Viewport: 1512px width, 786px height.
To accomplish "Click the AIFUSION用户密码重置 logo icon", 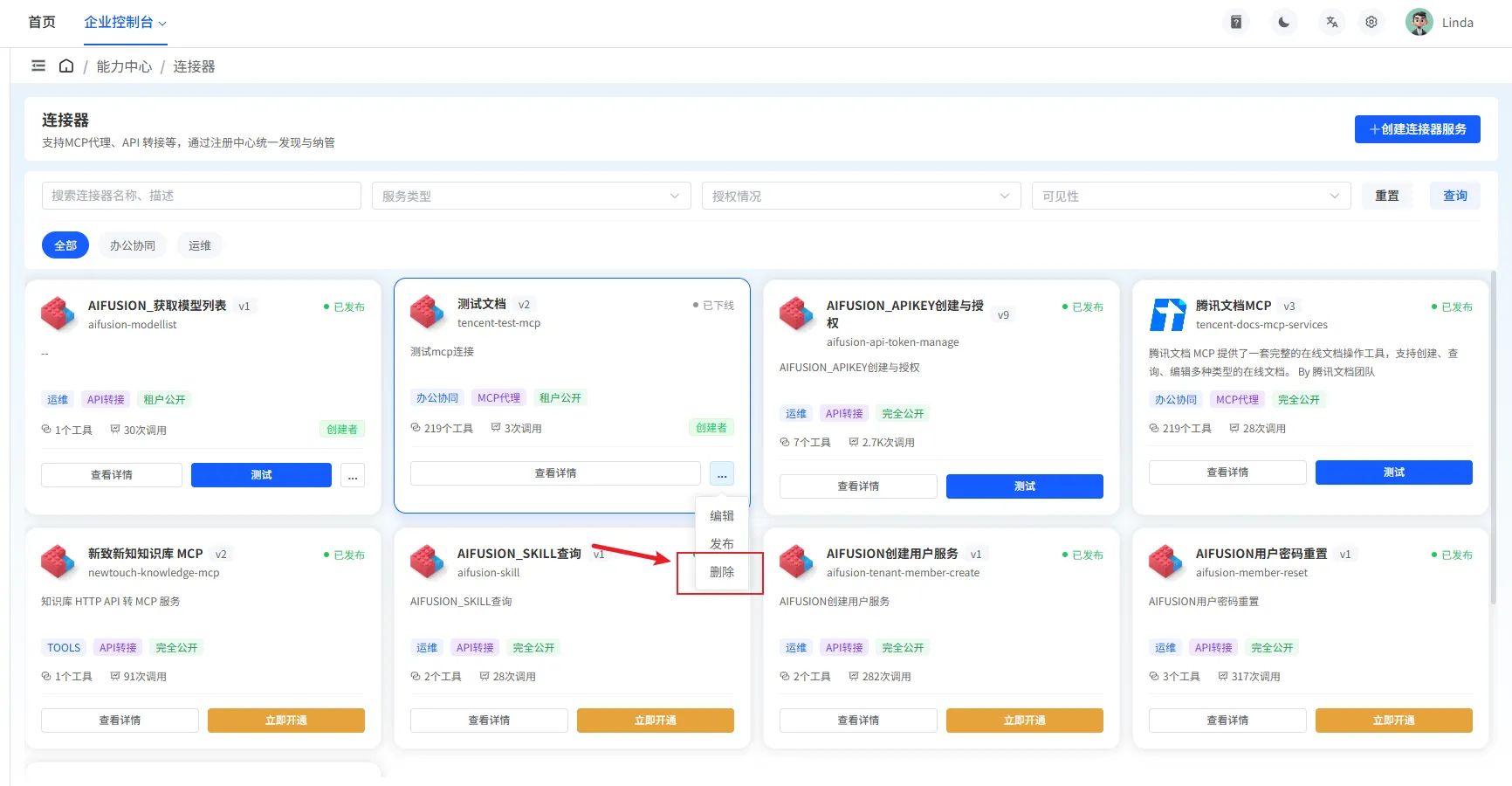I will (x=1166, y=562).
